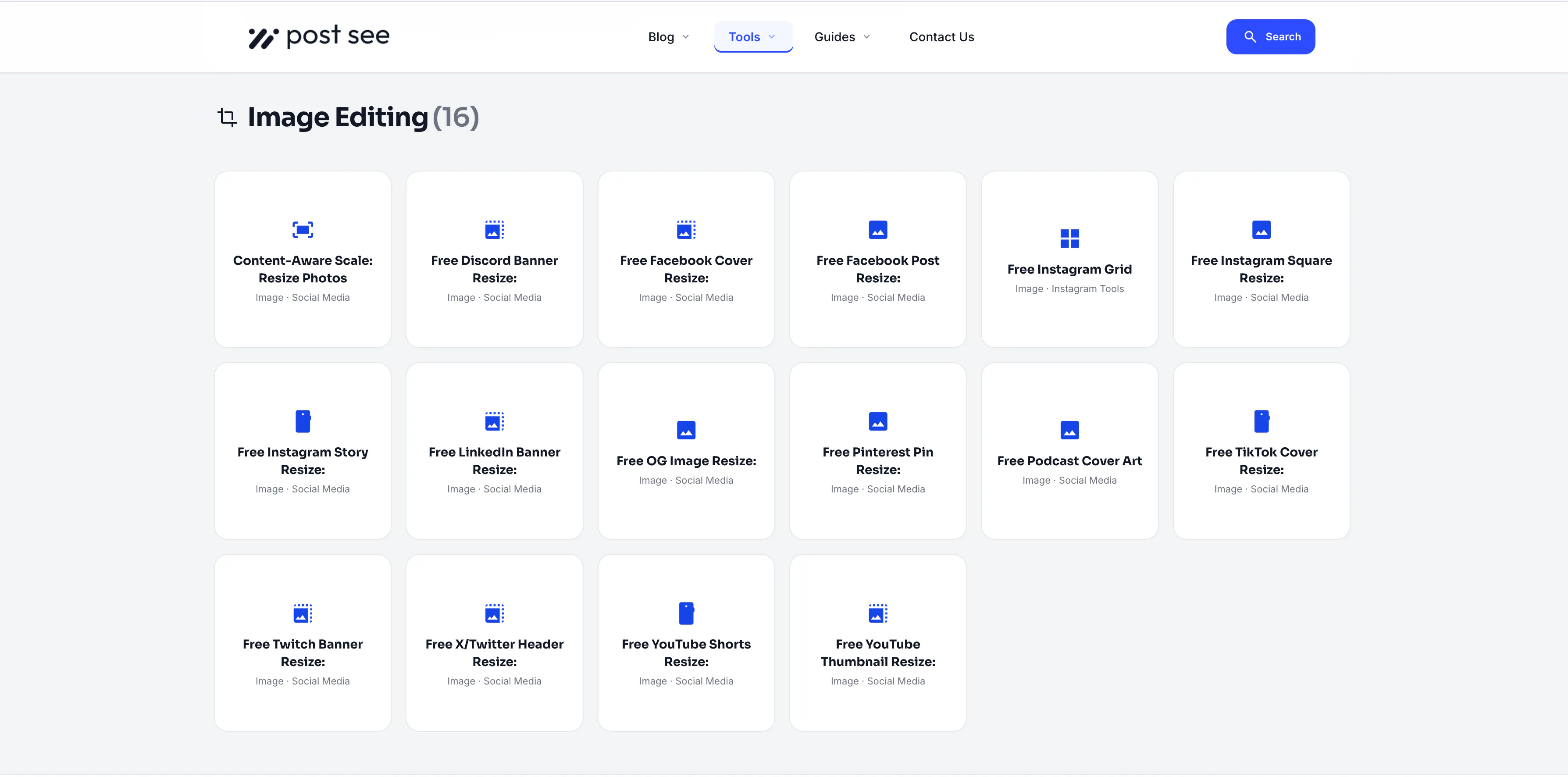Open the Free Facebook Cover Resize title
1568x777 pixels.
coord(686,269)
